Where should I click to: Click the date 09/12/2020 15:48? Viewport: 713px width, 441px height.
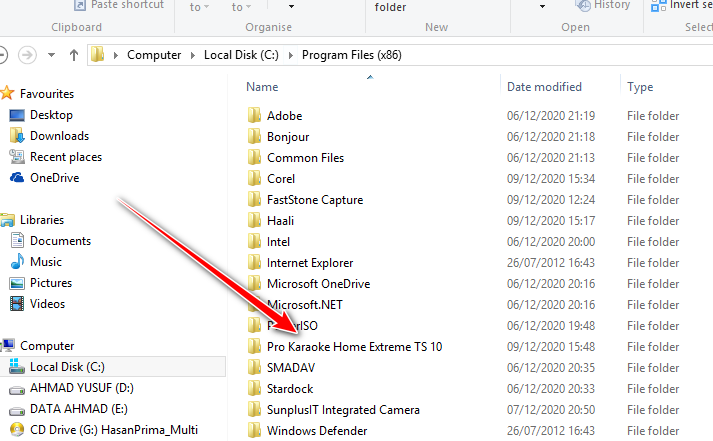(x=551, y=346)
